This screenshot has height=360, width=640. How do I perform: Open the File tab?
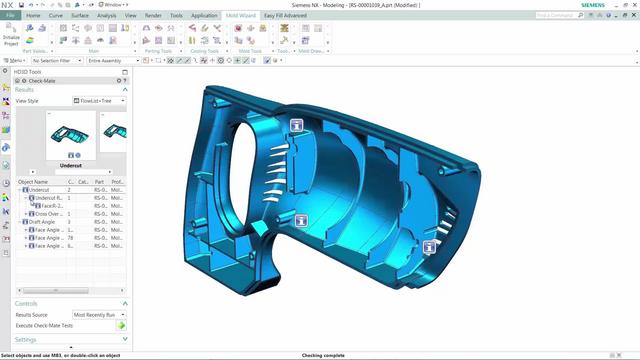pos(10,16)
